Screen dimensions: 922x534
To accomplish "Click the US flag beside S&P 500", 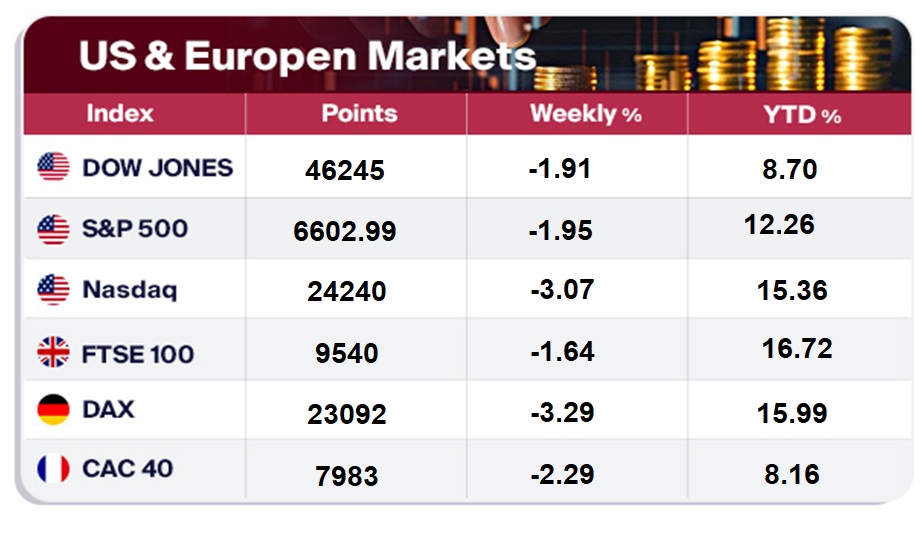I will click(x=53, y=229).
